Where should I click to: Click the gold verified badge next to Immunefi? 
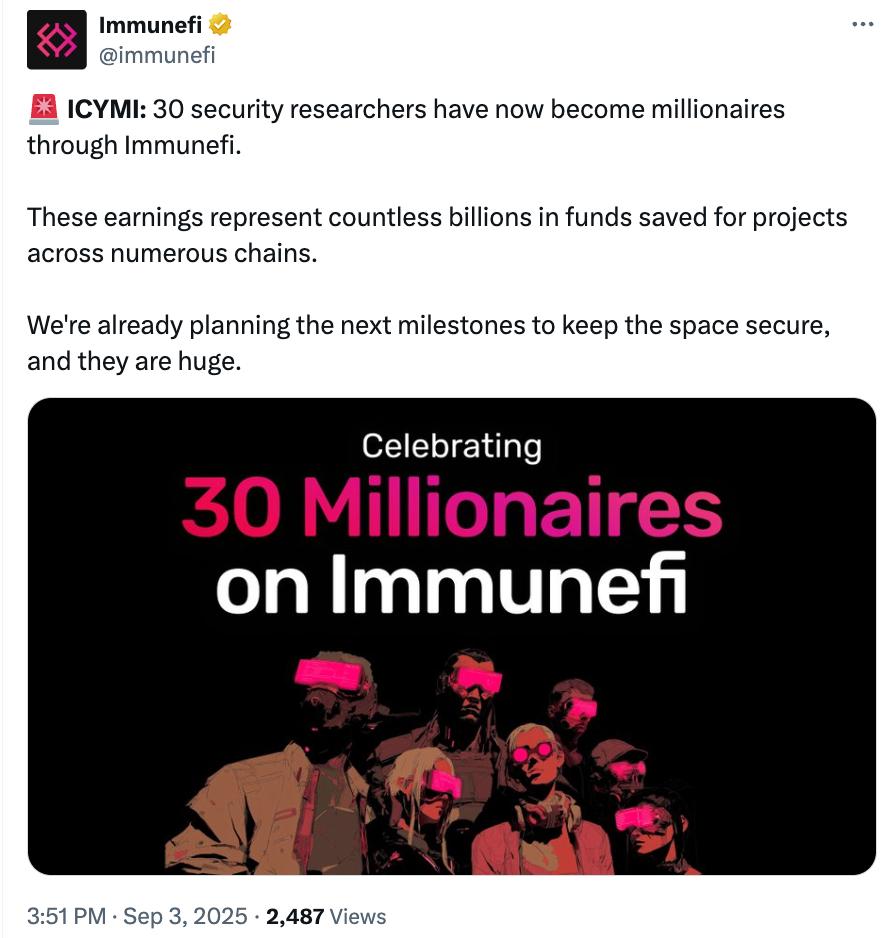point(220,25)
